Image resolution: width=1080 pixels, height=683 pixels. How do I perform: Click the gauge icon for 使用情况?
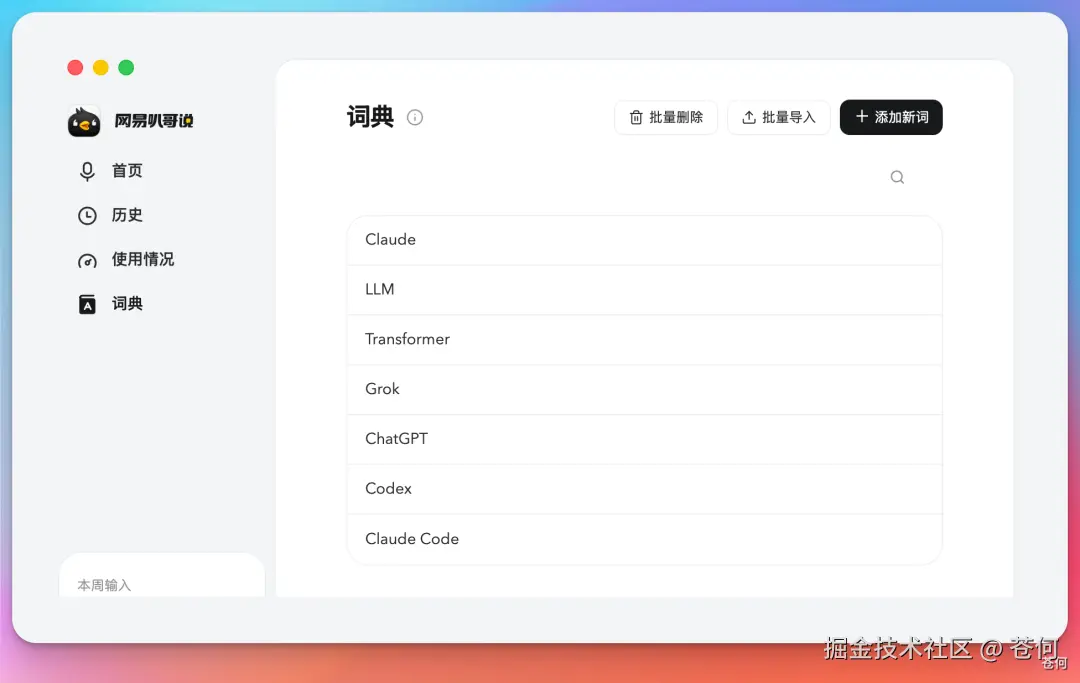coord(87,260)
